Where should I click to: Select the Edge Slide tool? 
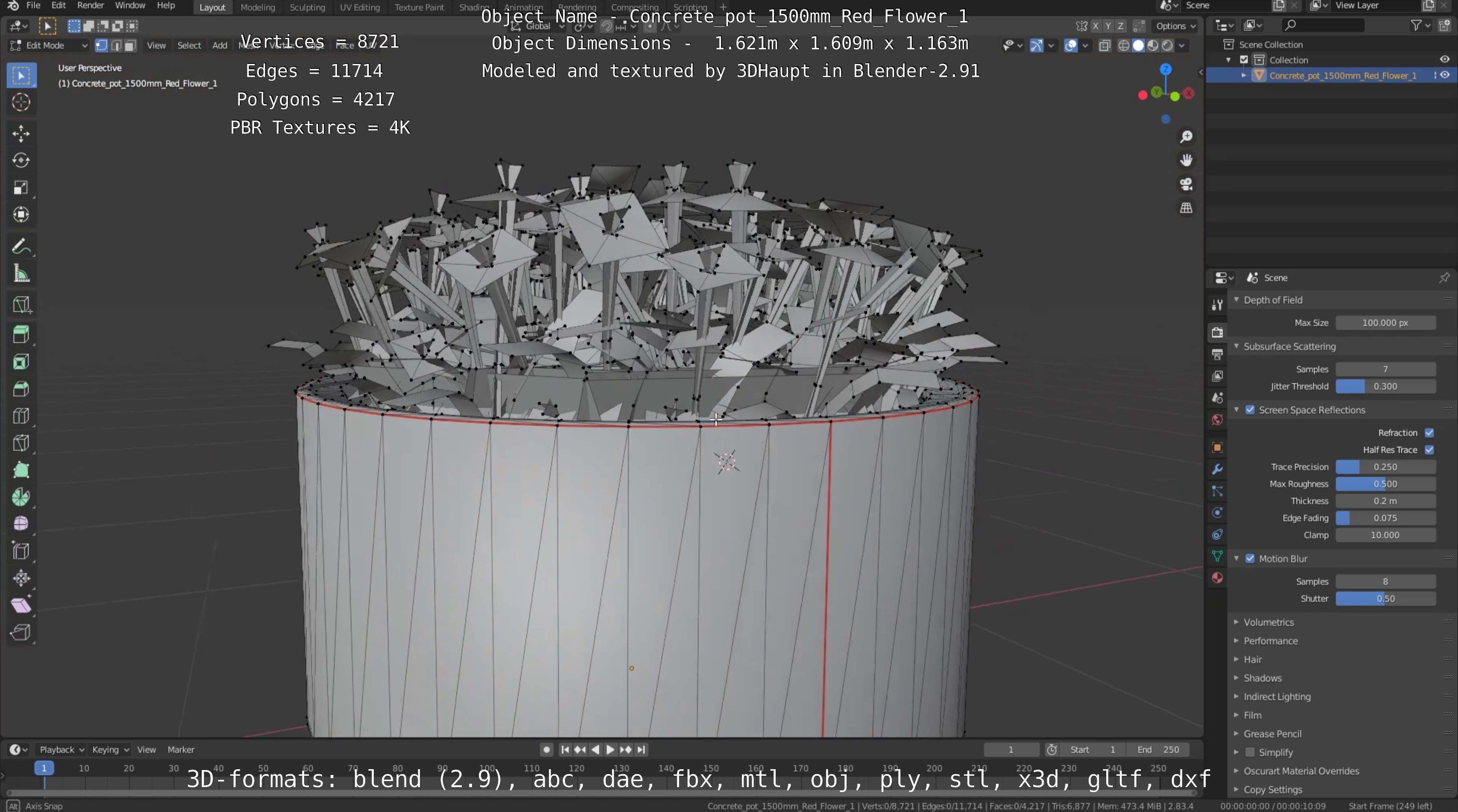(22, 551)
